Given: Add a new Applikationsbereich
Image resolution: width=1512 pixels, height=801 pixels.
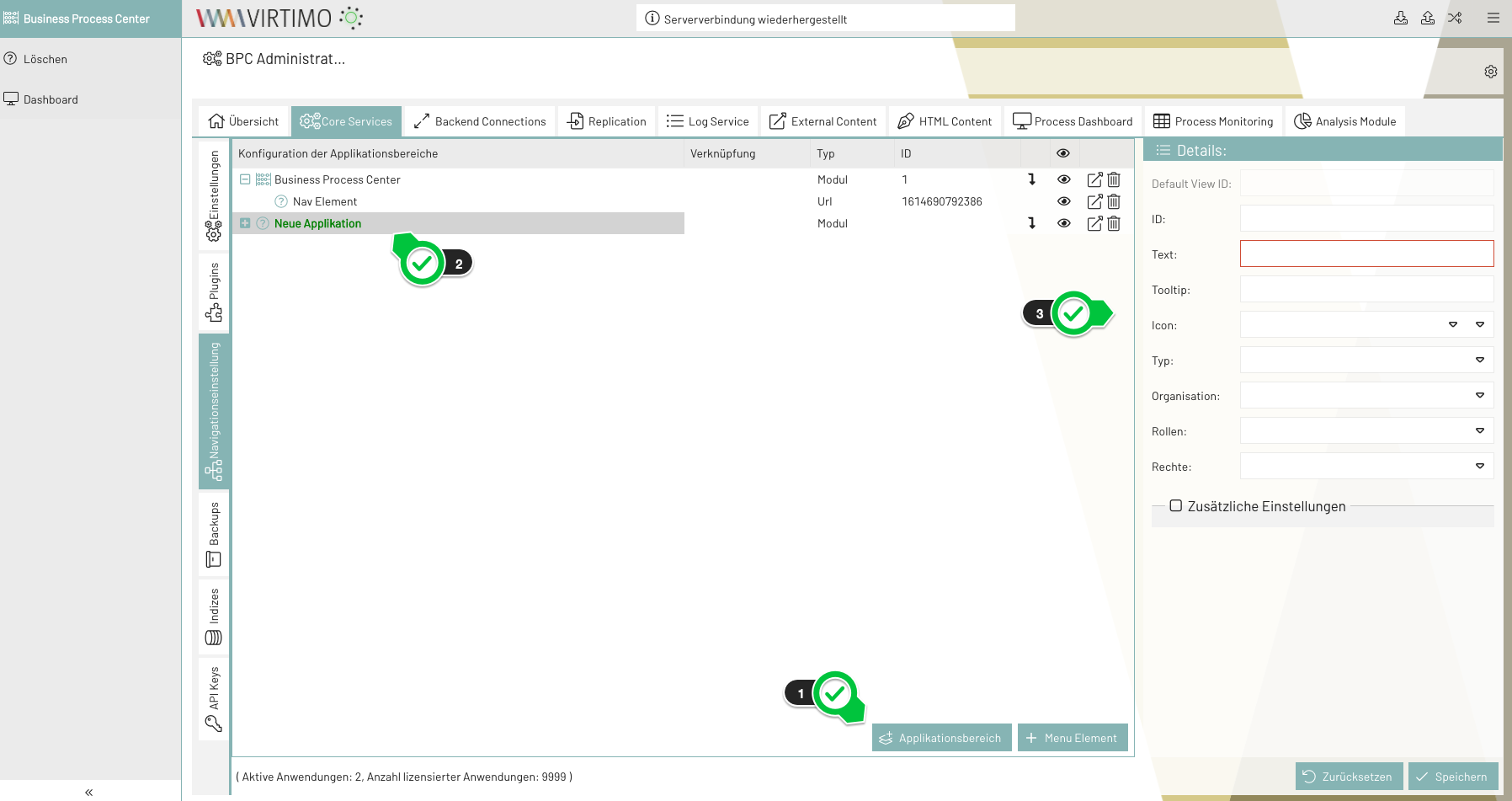Looking at the screenshot, I should click(941, 738).
